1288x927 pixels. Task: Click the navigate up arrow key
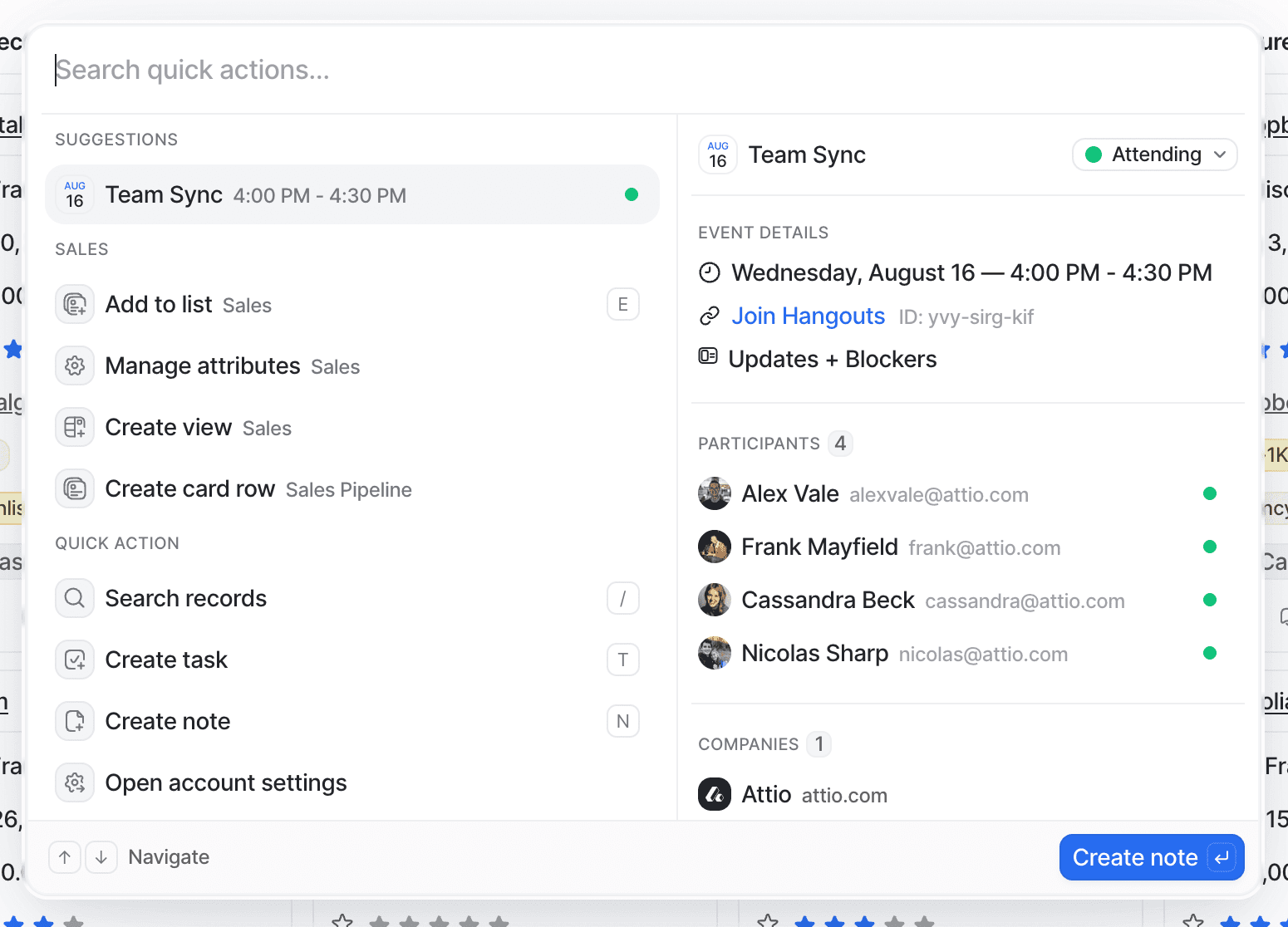coord(65,857)
